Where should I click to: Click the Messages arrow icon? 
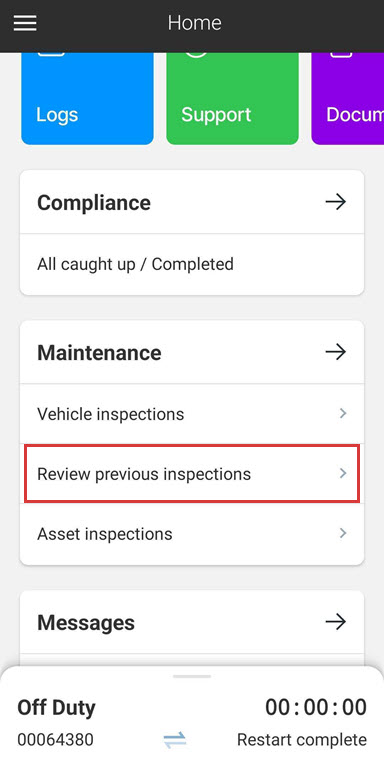[336, 622]
